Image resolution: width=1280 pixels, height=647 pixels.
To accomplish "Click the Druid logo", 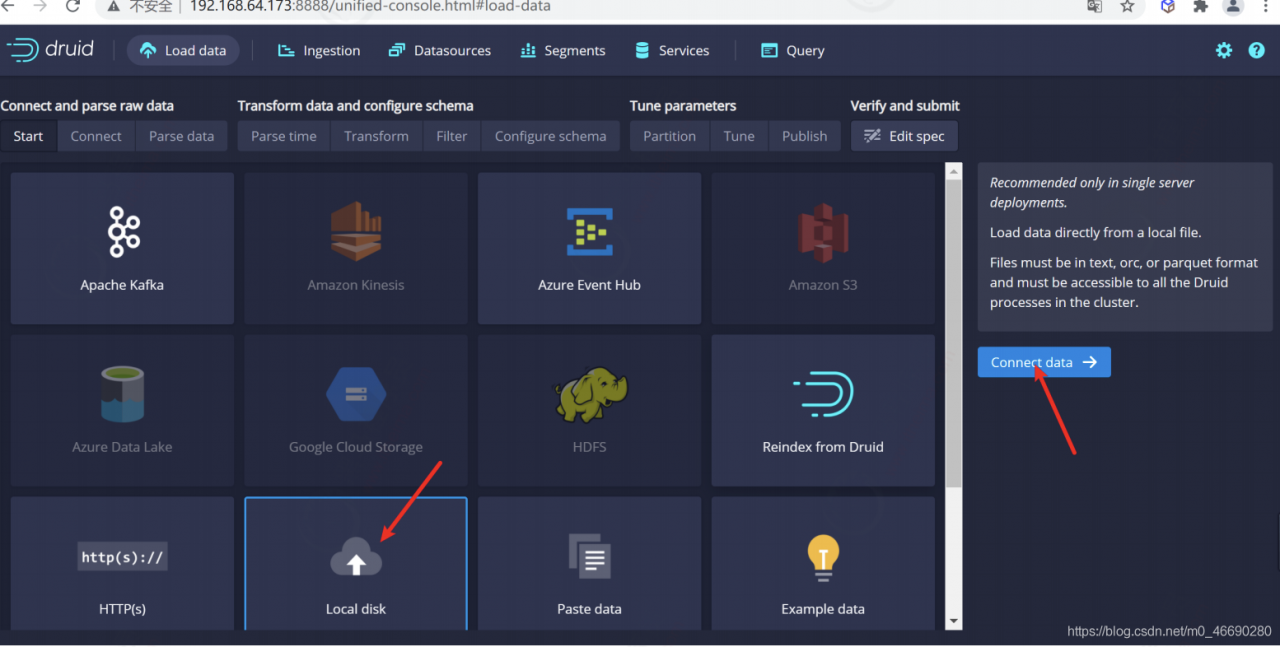I will click(50, 50).
